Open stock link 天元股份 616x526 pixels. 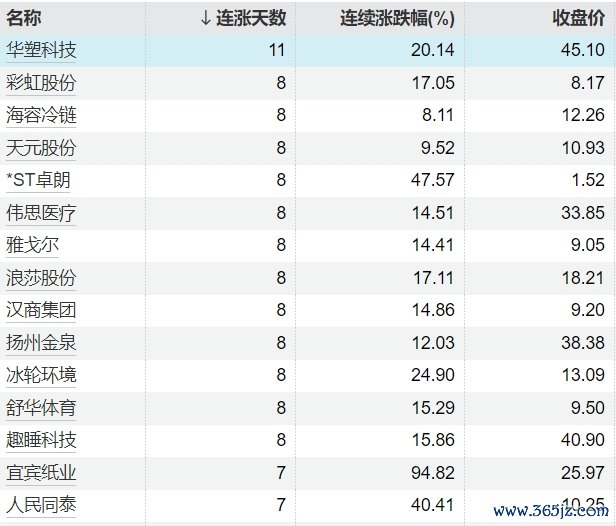[x=41, y=148]
